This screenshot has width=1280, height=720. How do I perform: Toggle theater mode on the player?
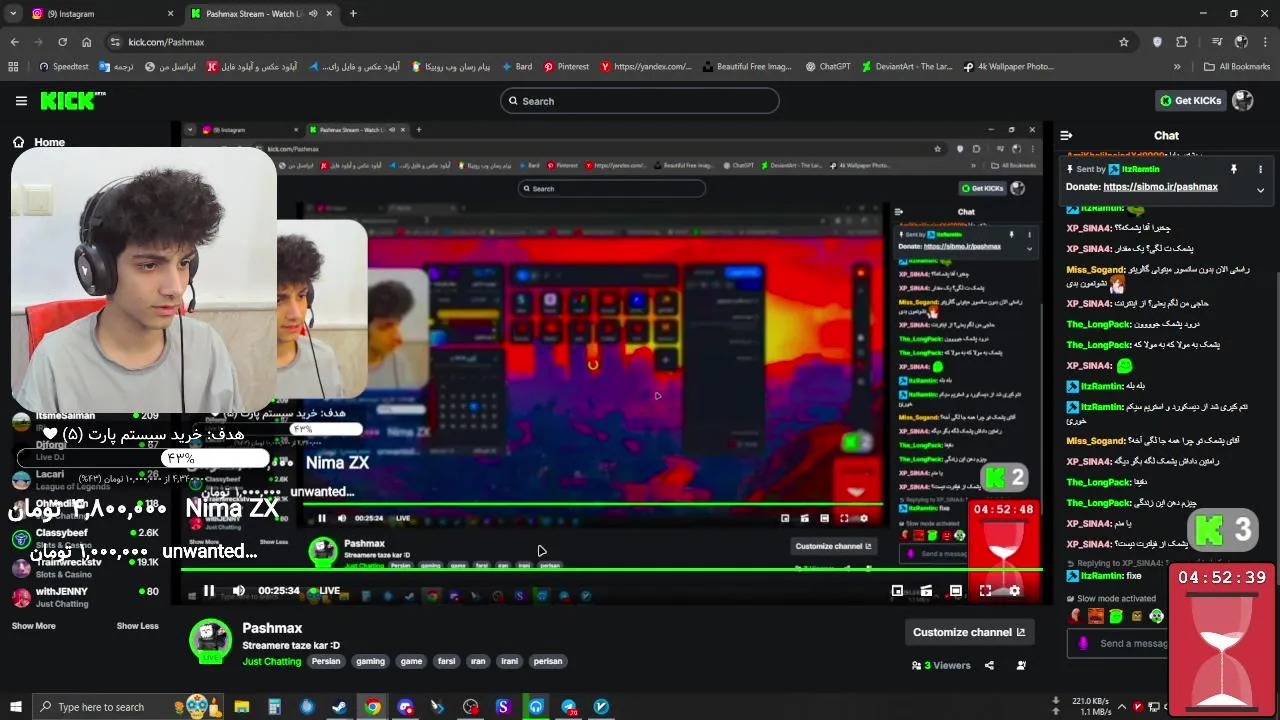pos(956,591)
